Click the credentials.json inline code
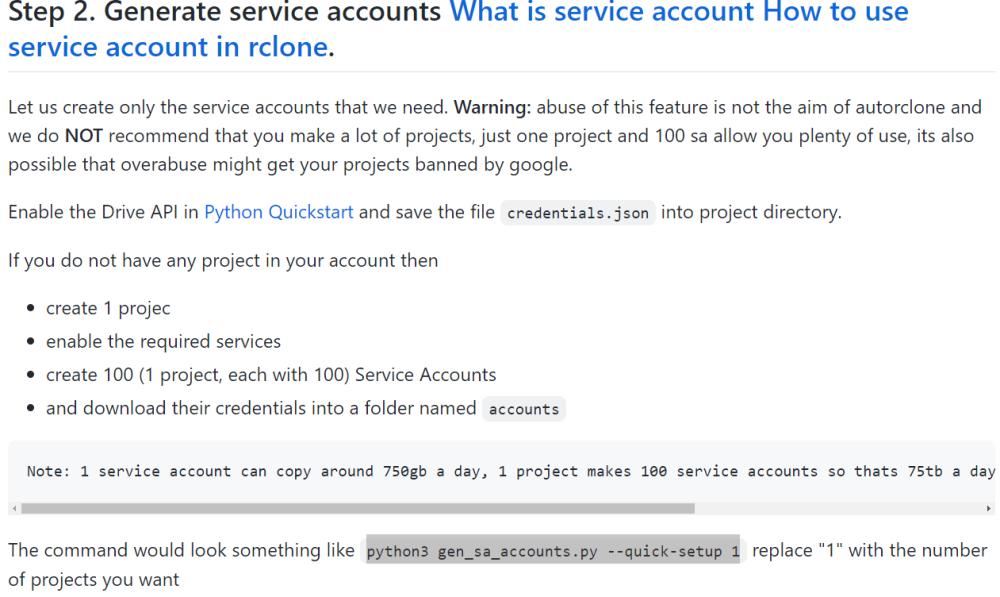1000x597 pixels. (578, 212)
